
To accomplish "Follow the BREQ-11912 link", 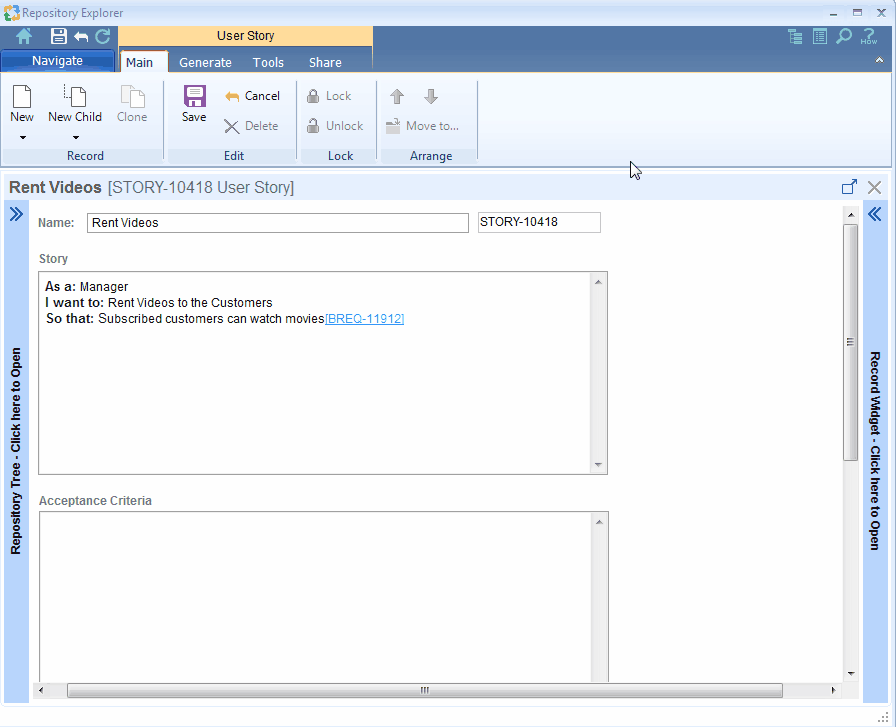I will tap(365, 319).
